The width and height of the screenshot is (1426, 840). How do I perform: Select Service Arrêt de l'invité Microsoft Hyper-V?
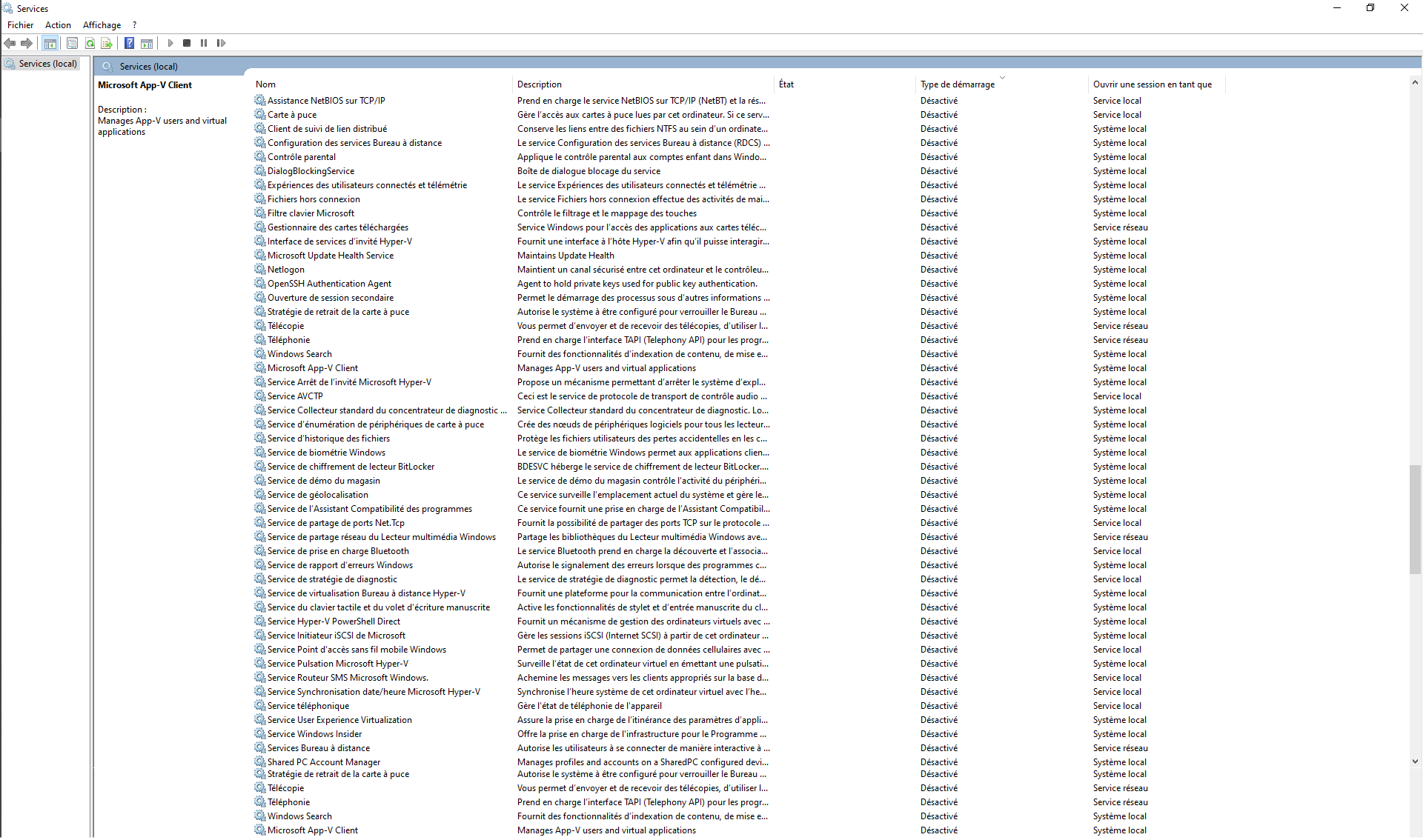point(349,382)
